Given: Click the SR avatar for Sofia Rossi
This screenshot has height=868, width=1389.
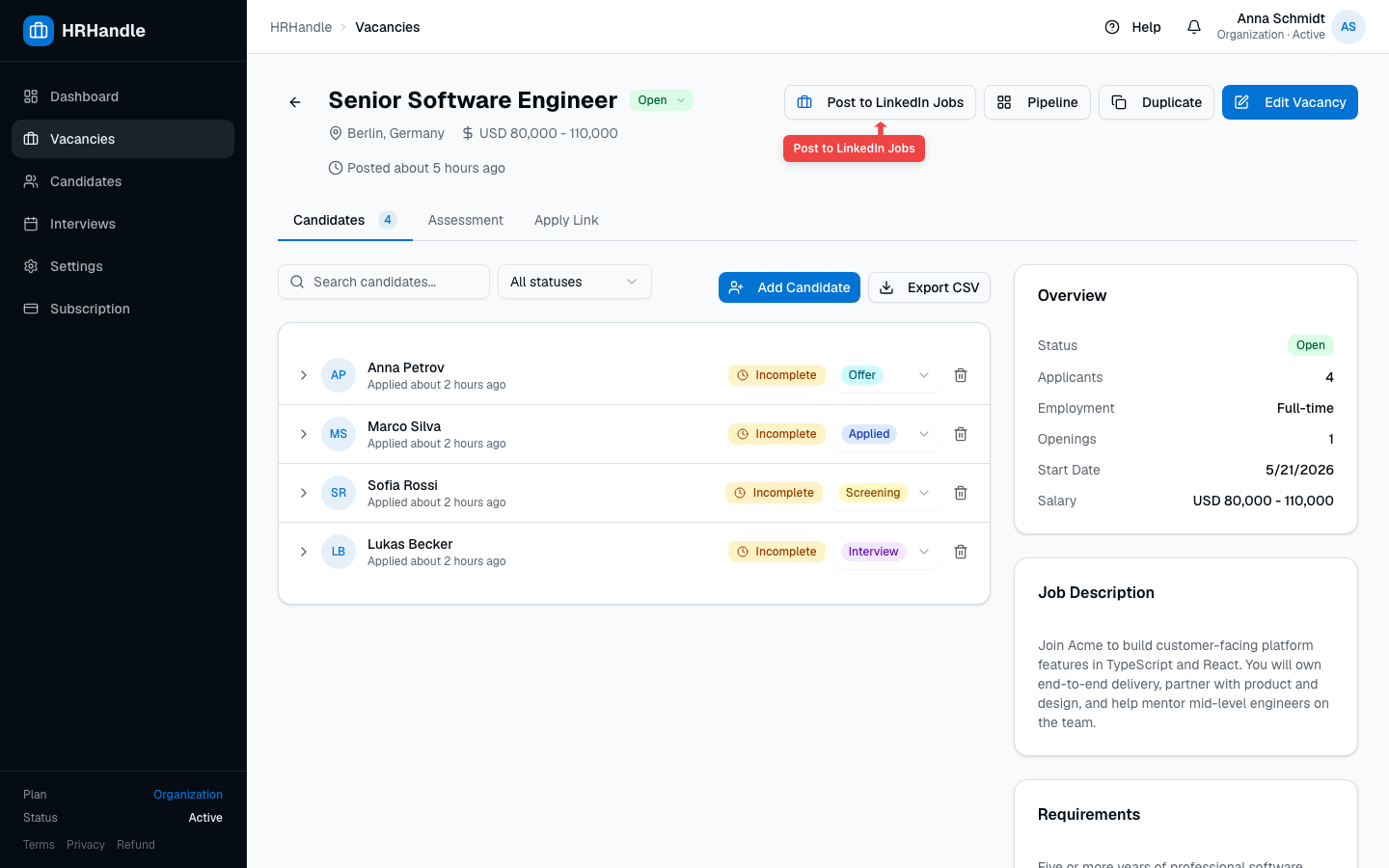Looking at the screenshot, I should pos(339,493).
